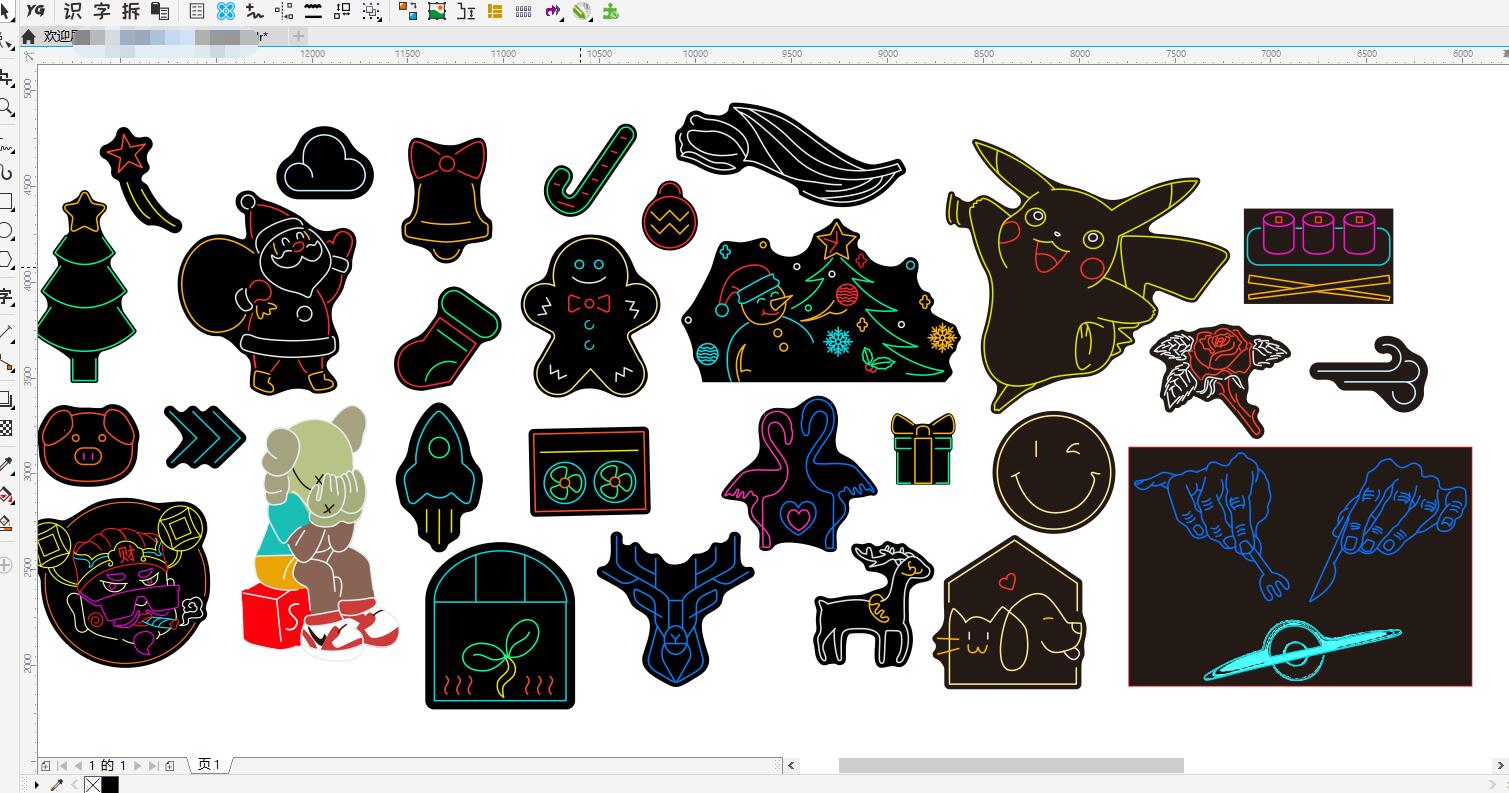
Task: Click the yellow list layout icon
Action: point(495,11)
